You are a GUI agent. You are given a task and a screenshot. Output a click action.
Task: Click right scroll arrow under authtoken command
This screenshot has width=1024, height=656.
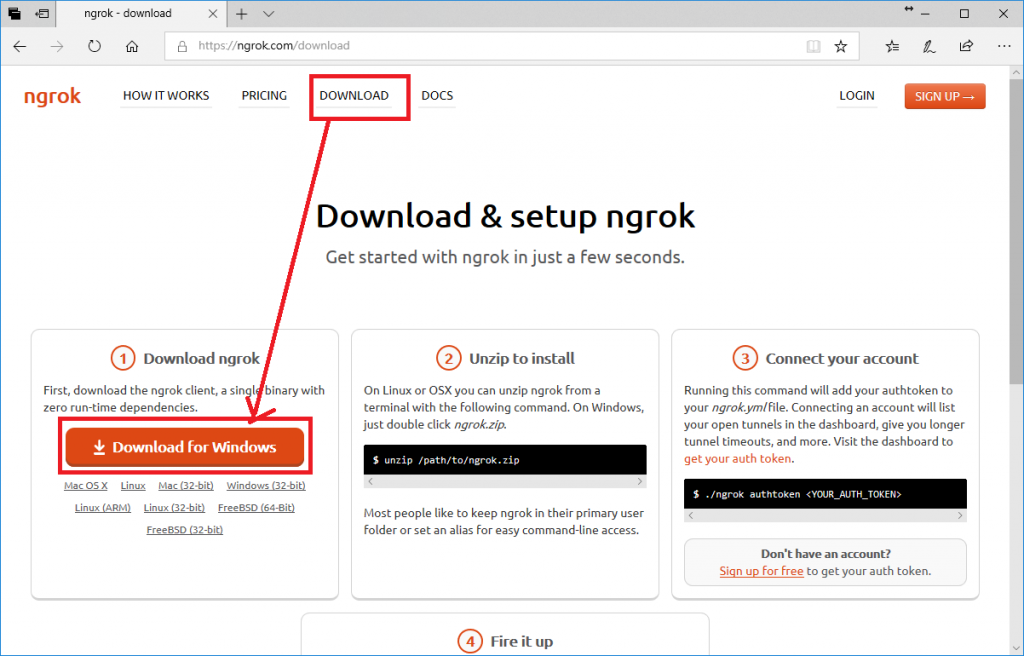click(959, 516)
